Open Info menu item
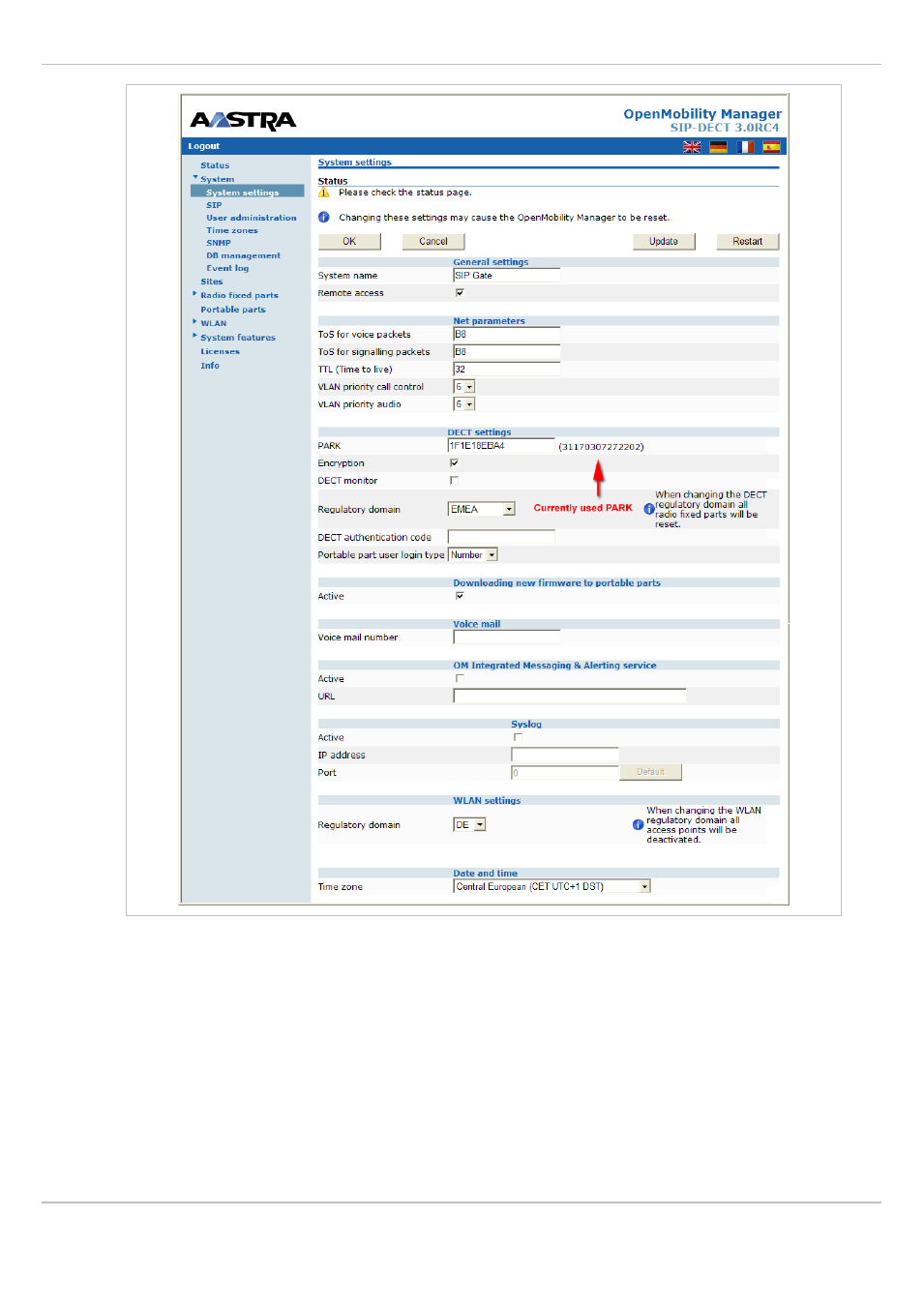The width and height of the screenshot is (924, 1306). 210,366
